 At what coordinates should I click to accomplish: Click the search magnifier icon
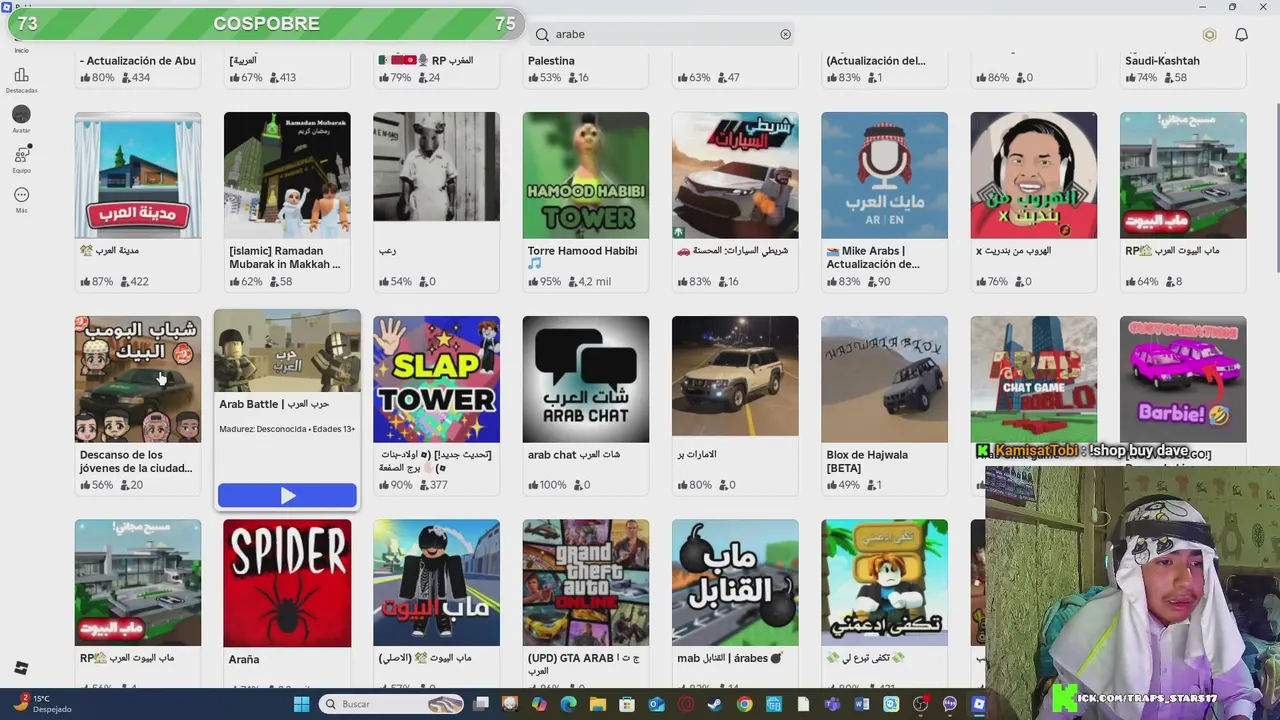coord(542,34)
